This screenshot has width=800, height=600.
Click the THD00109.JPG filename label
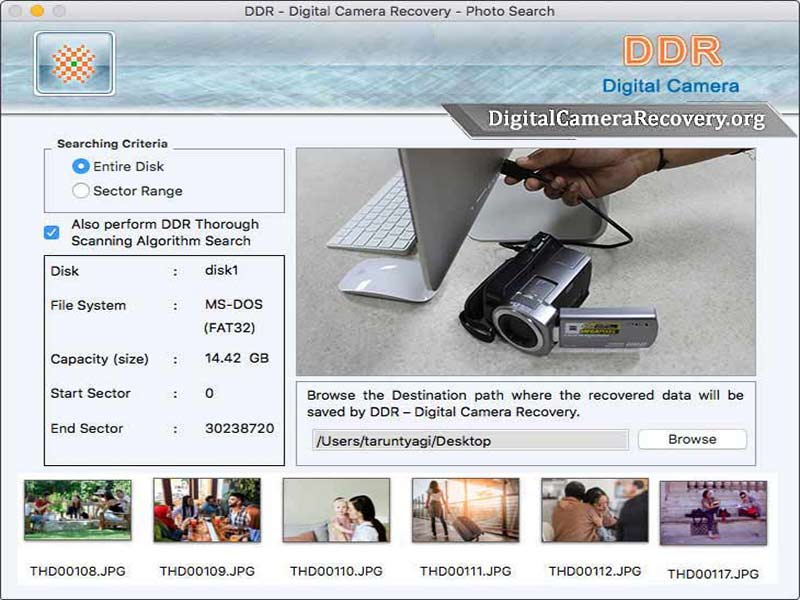tap(207, 571)
